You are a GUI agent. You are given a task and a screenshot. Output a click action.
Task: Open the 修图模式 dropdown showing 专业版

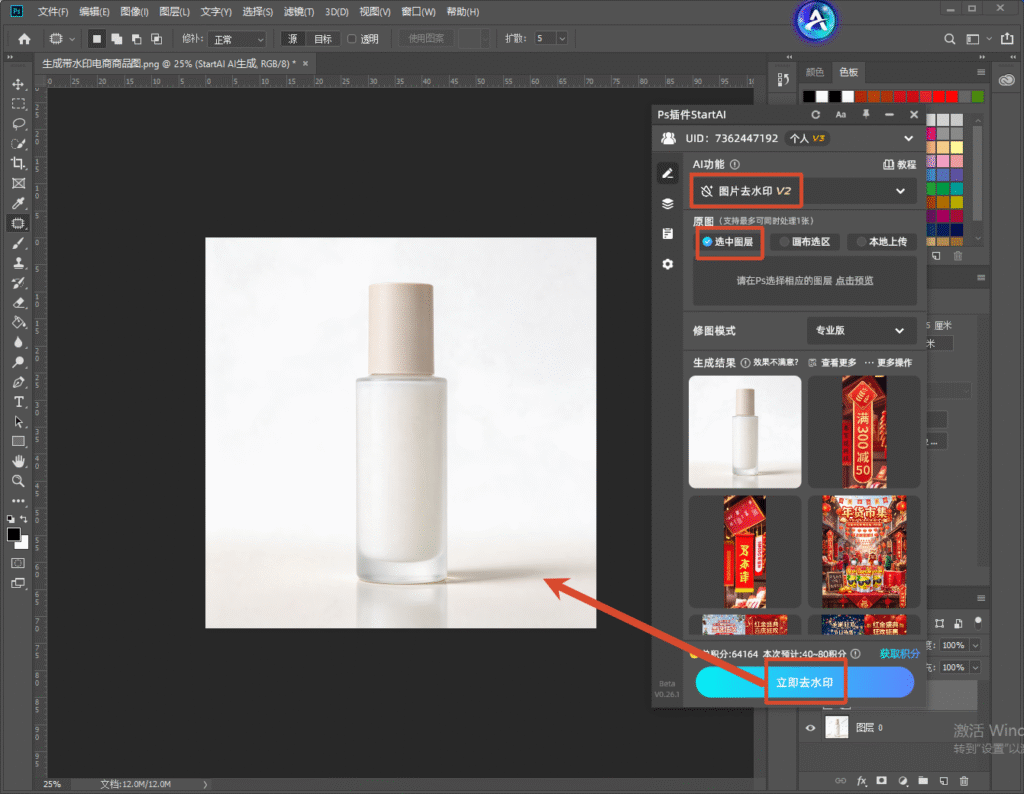point(861,330)
